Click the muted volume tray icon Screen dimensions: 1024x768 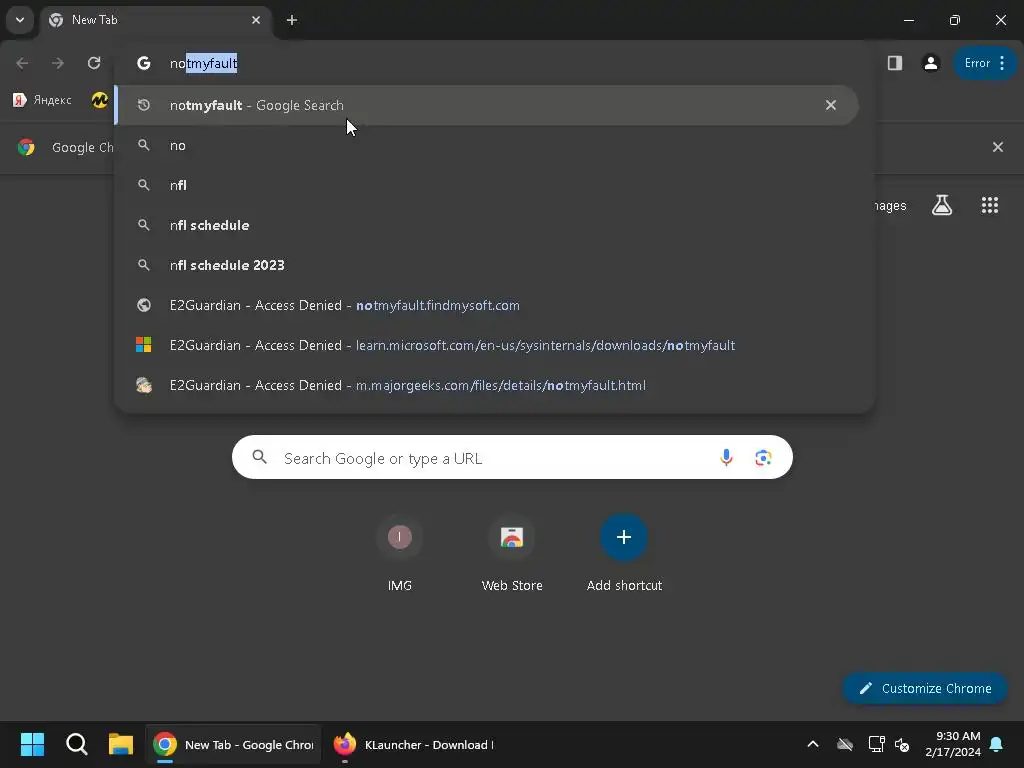pos(903,744)
